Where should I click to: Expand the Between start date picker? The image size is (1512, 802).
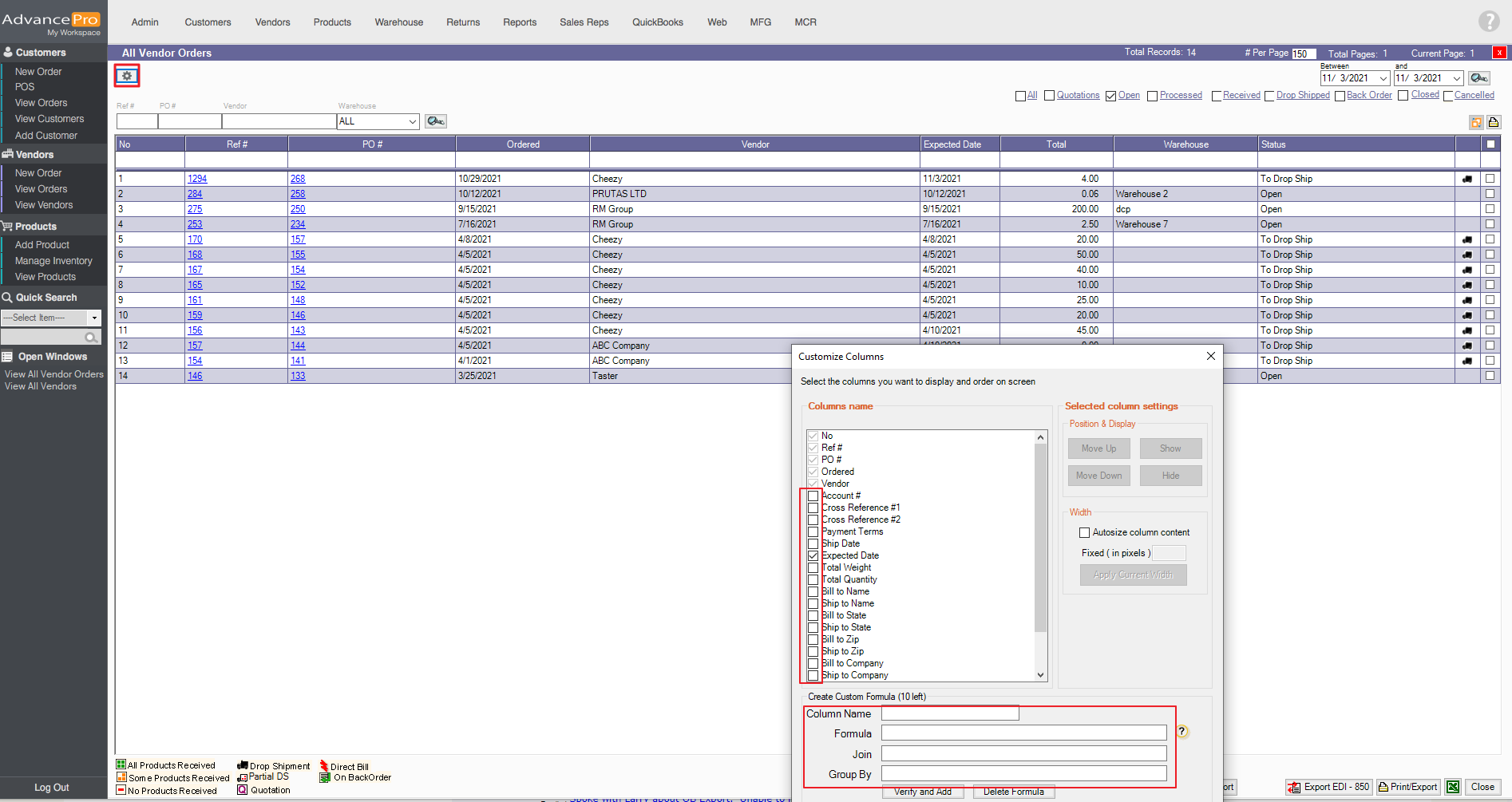tap(1383, 78)
